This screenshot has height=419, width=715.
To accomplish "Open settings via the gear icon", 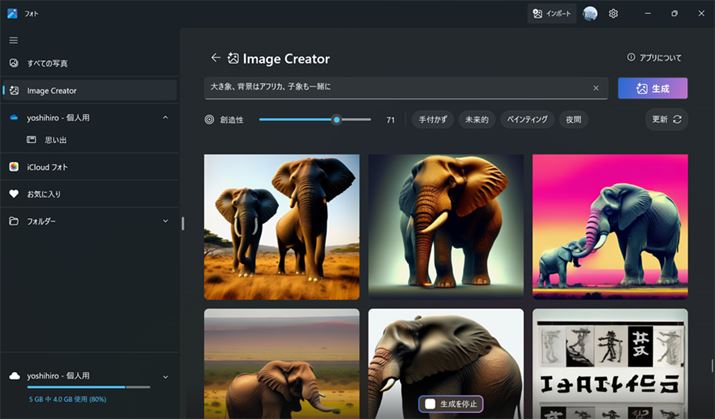I will pyautogui.click(x=613, y=14).
